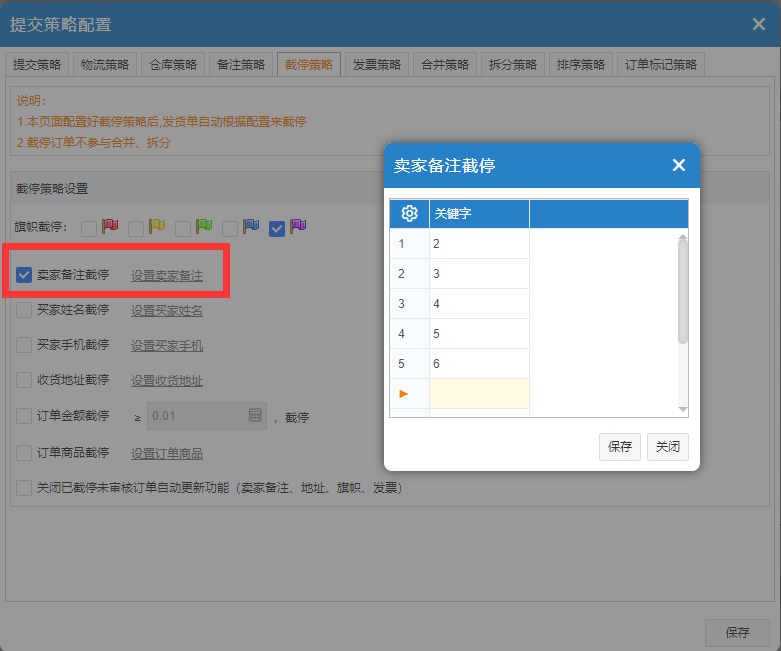Click the keyword list scrollbar thumb
Image resolution: width=781 pixels, height=651 pixels.
[x=683, y=292]
